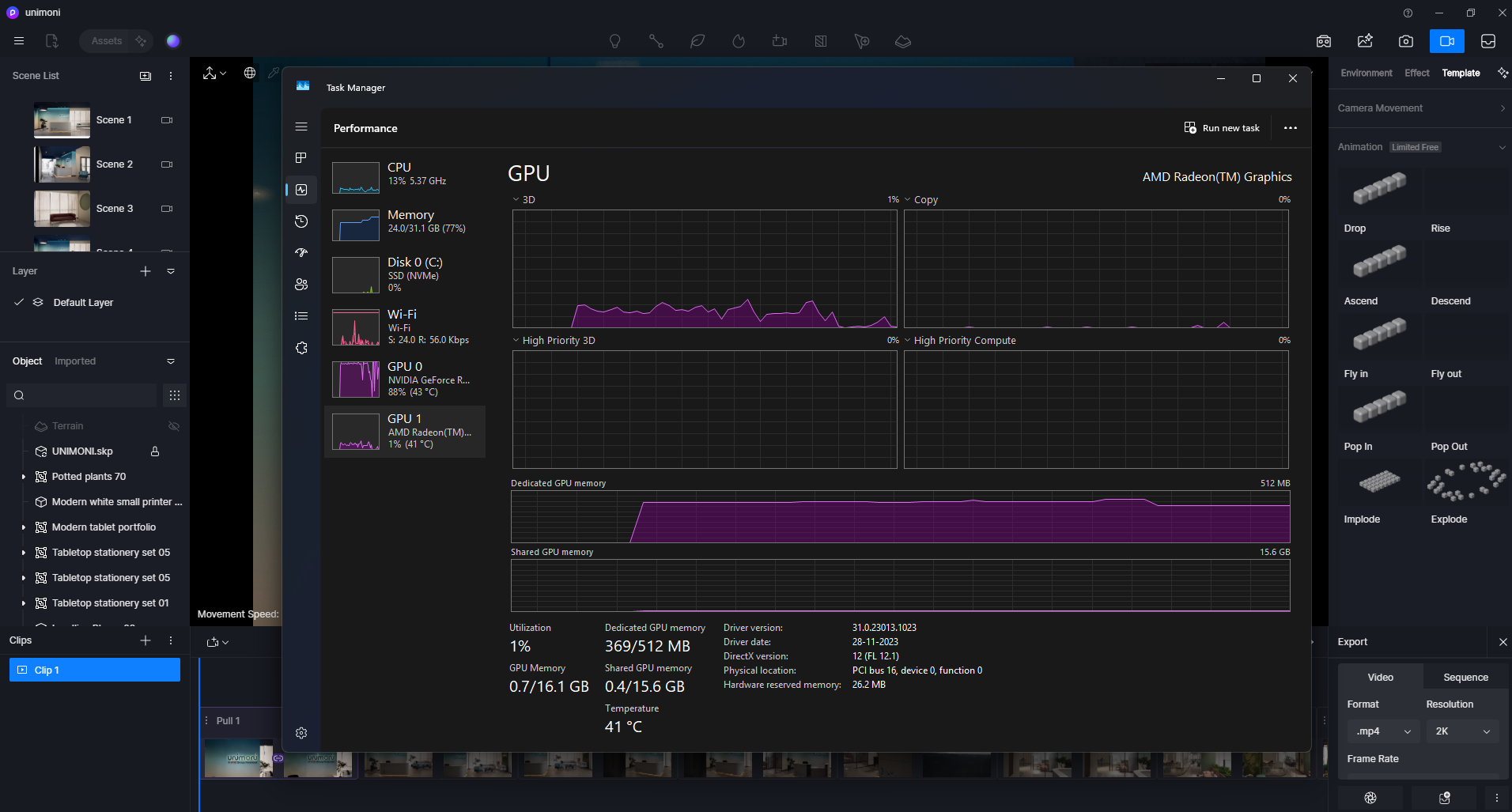This screenshot has height=812, width=1512.
Task: Open the 2K resolution dropdown
Action: point(1462,731)
